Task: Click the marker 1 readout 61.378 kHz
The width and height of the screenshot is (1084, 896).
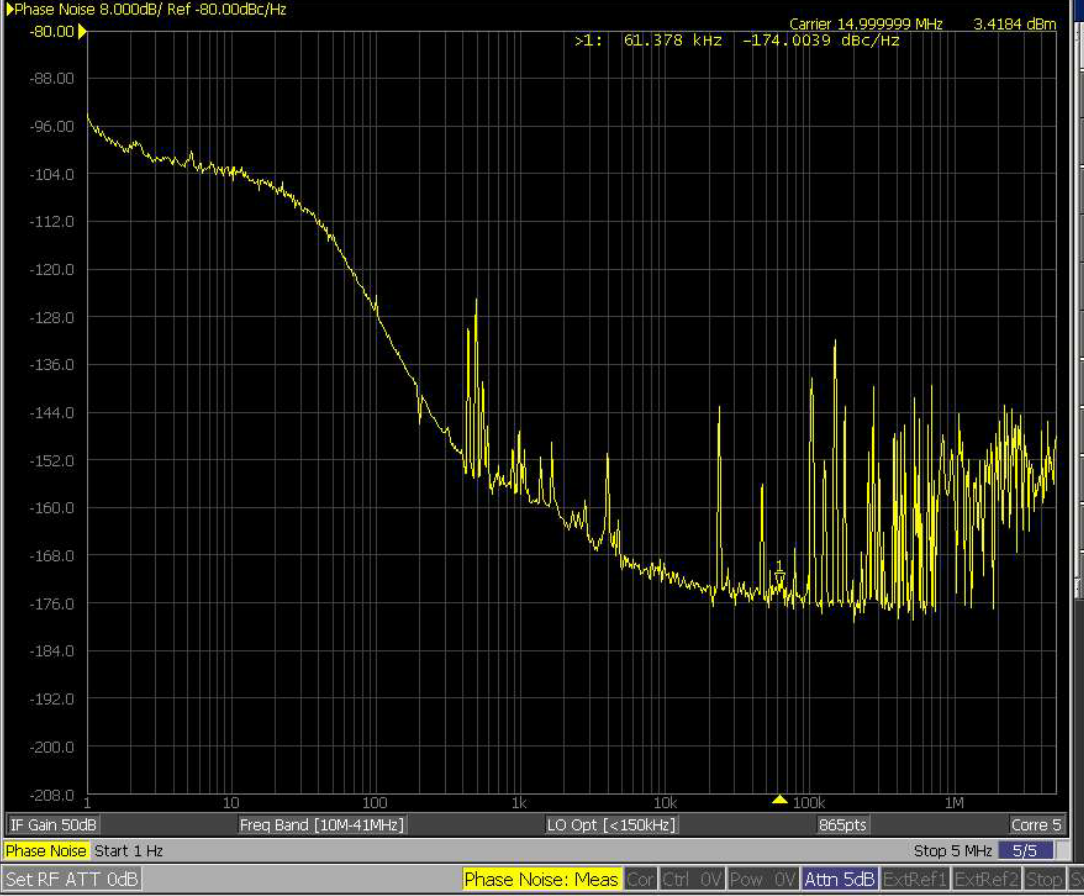Action: [672, 41]
